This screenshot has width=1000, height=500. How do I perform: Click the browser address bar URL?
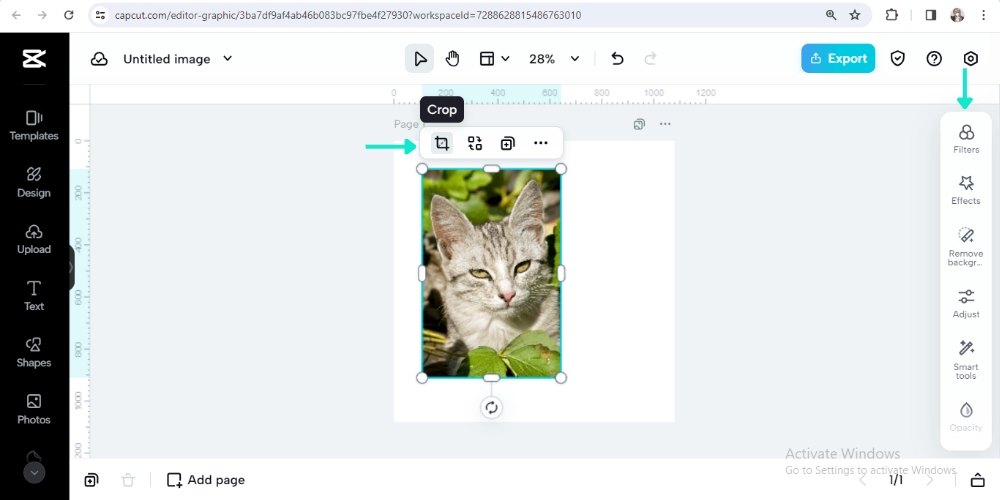tap(348, 15)
